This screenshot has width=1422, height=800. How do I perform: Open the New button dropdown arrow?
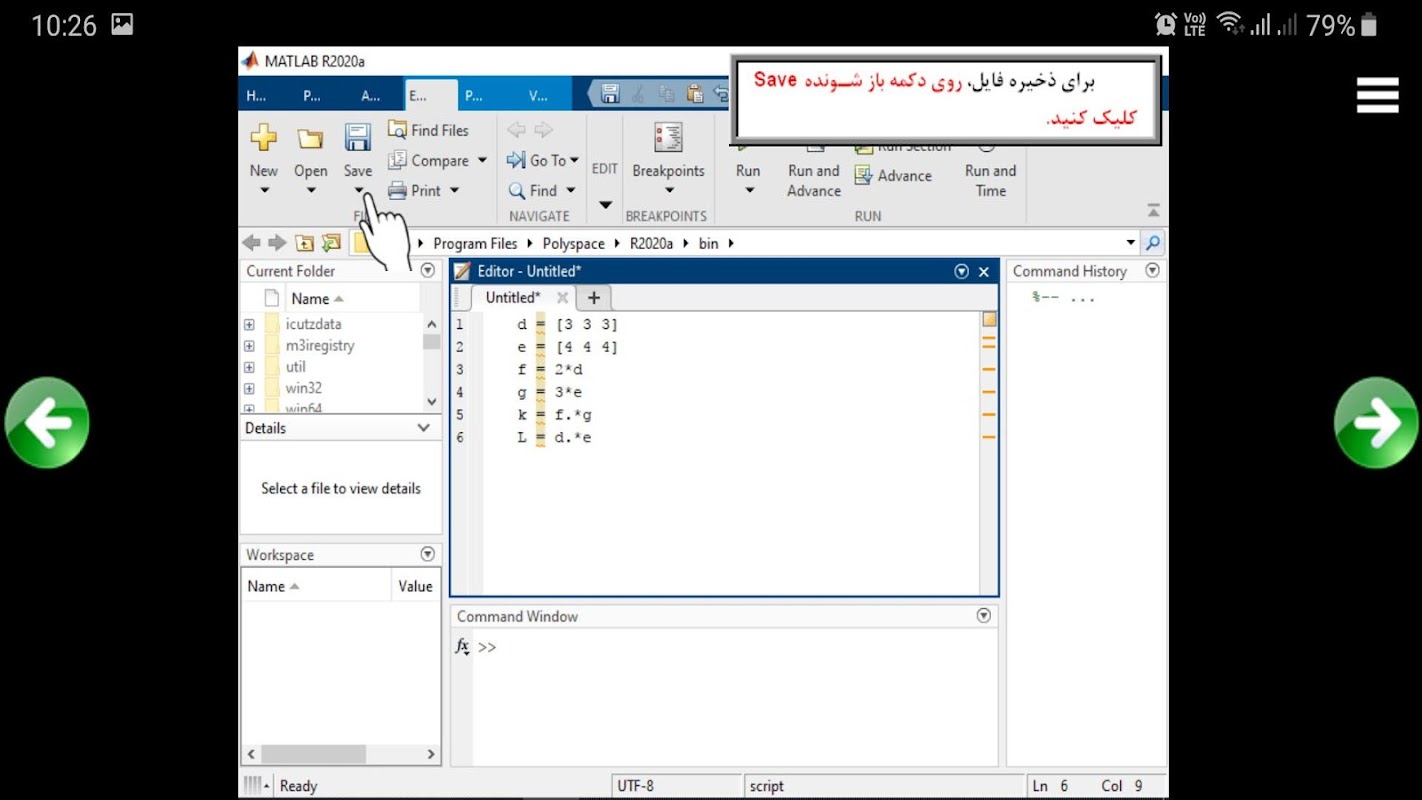pos(264,190)
